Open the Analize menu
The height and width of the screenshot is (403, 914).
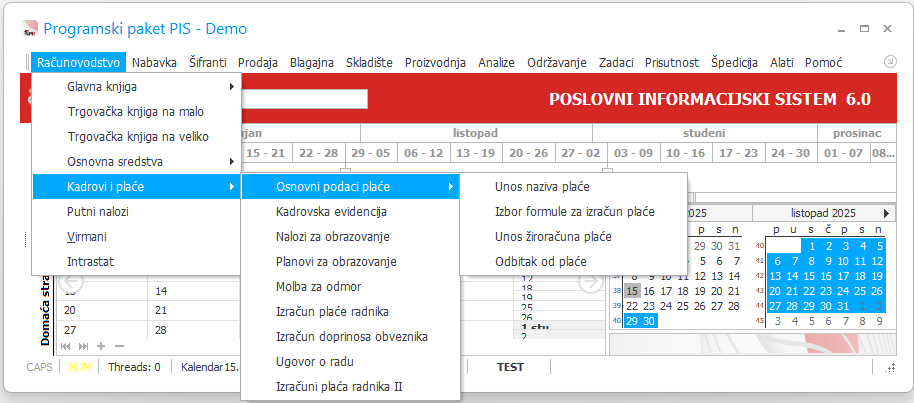point(497,62)
